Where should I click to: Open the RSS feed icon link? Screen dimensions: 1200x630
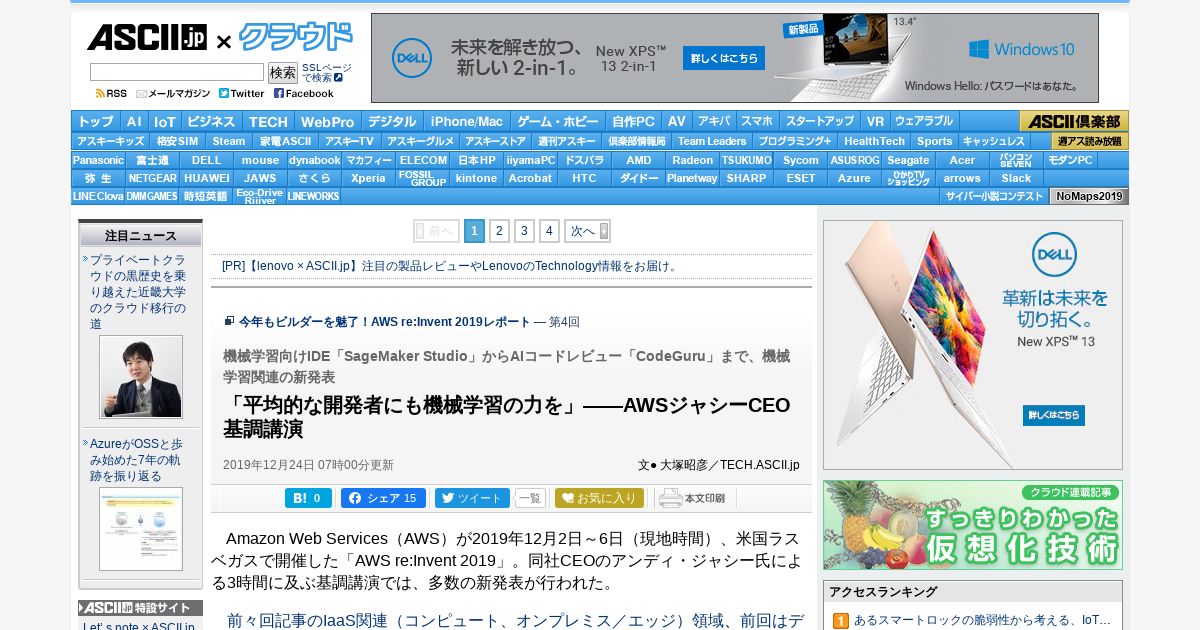click(x=111, y=93)
